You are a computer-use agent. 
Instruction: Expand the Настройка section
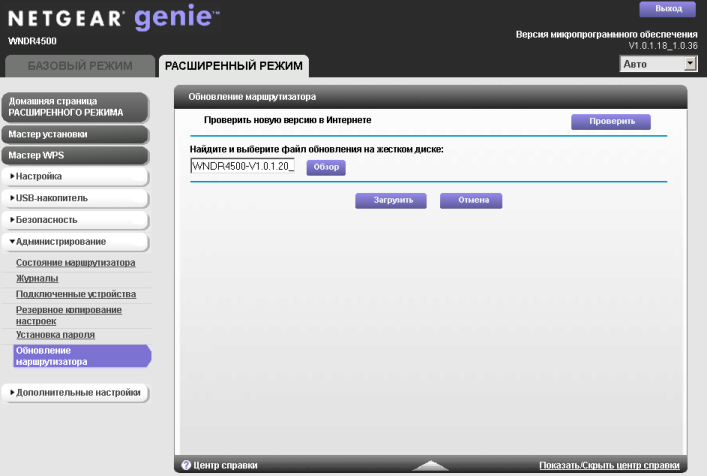pyautogui.click(x=75, y=176)
